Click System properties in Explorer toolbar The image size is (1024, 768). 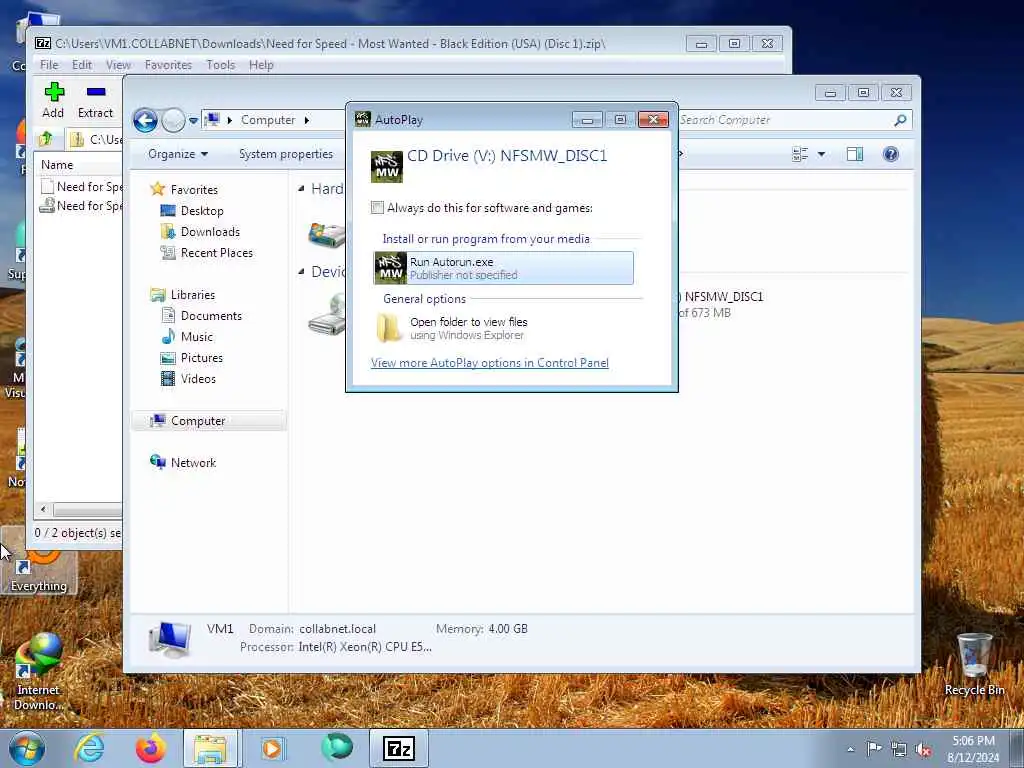point(286,154)
